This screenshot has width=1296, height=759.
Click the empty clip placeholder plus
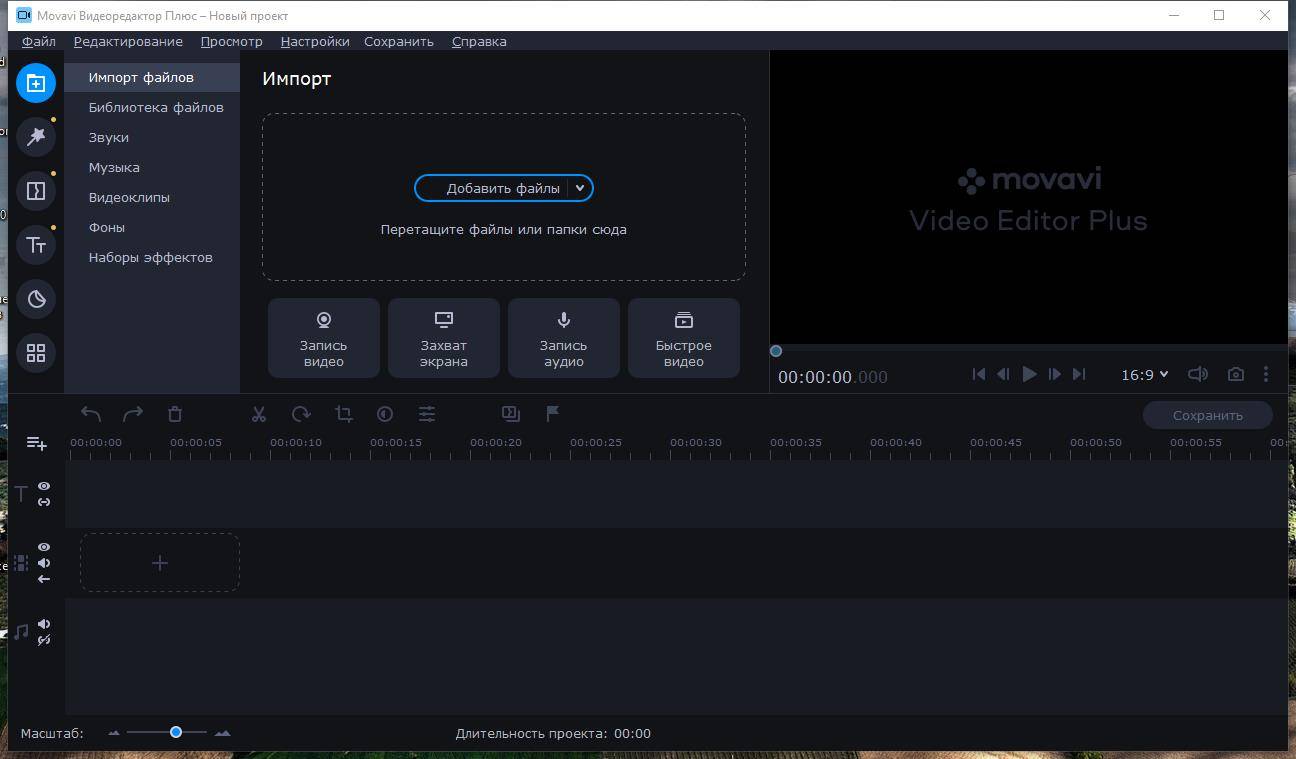tap(160, 563)
